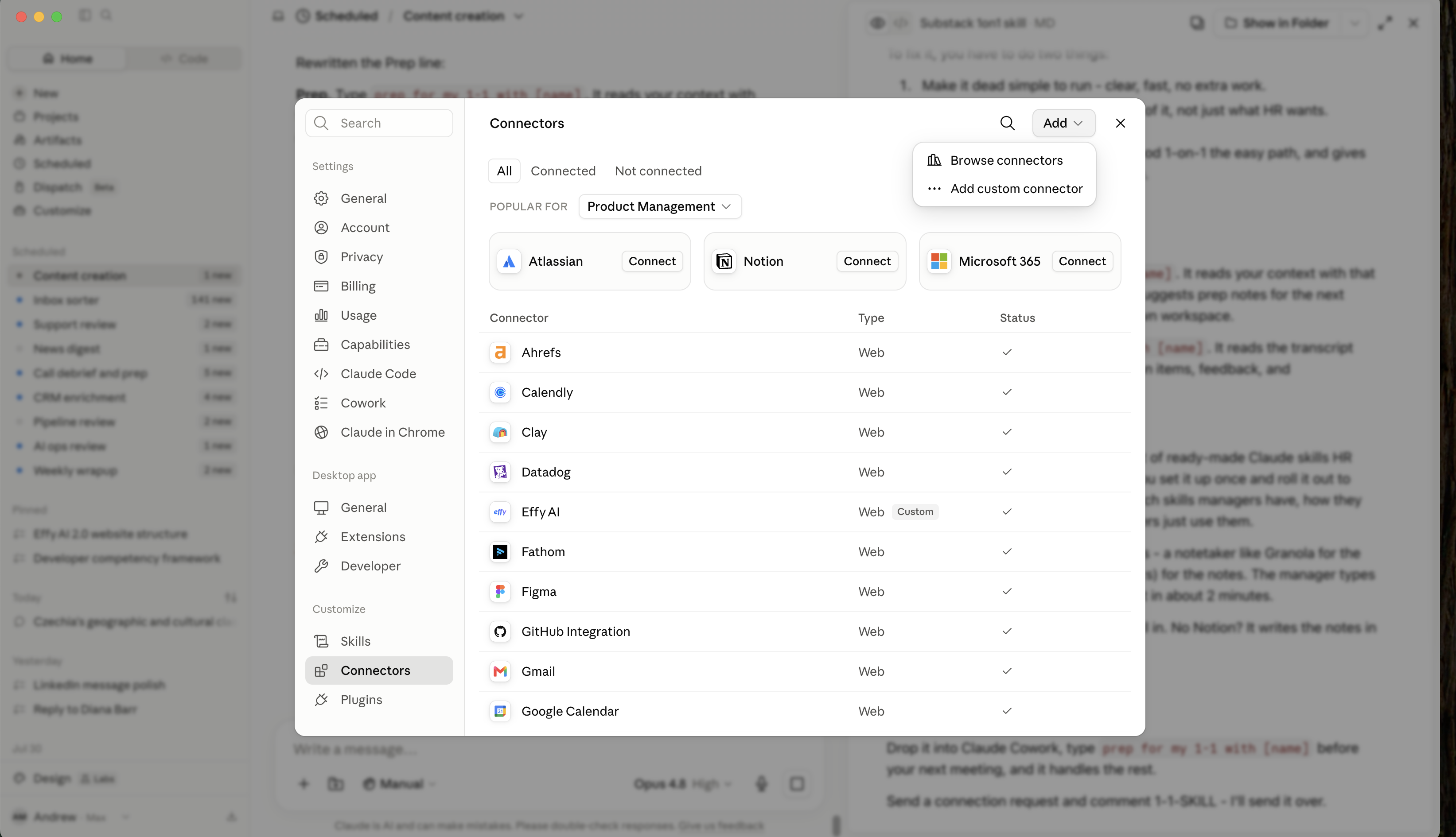This screenshot has width=1456, height=837.
Task: Click the Calendly connector icon
Action: (500, 392)
